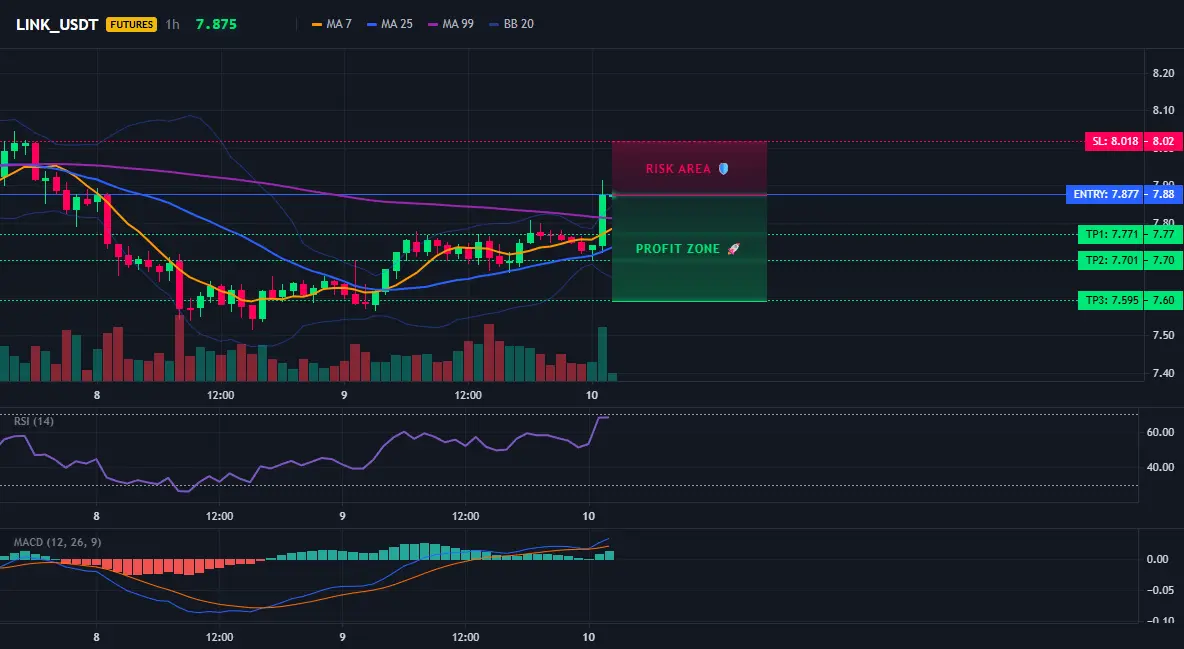Click the 7.40 price axis value

1163,372
